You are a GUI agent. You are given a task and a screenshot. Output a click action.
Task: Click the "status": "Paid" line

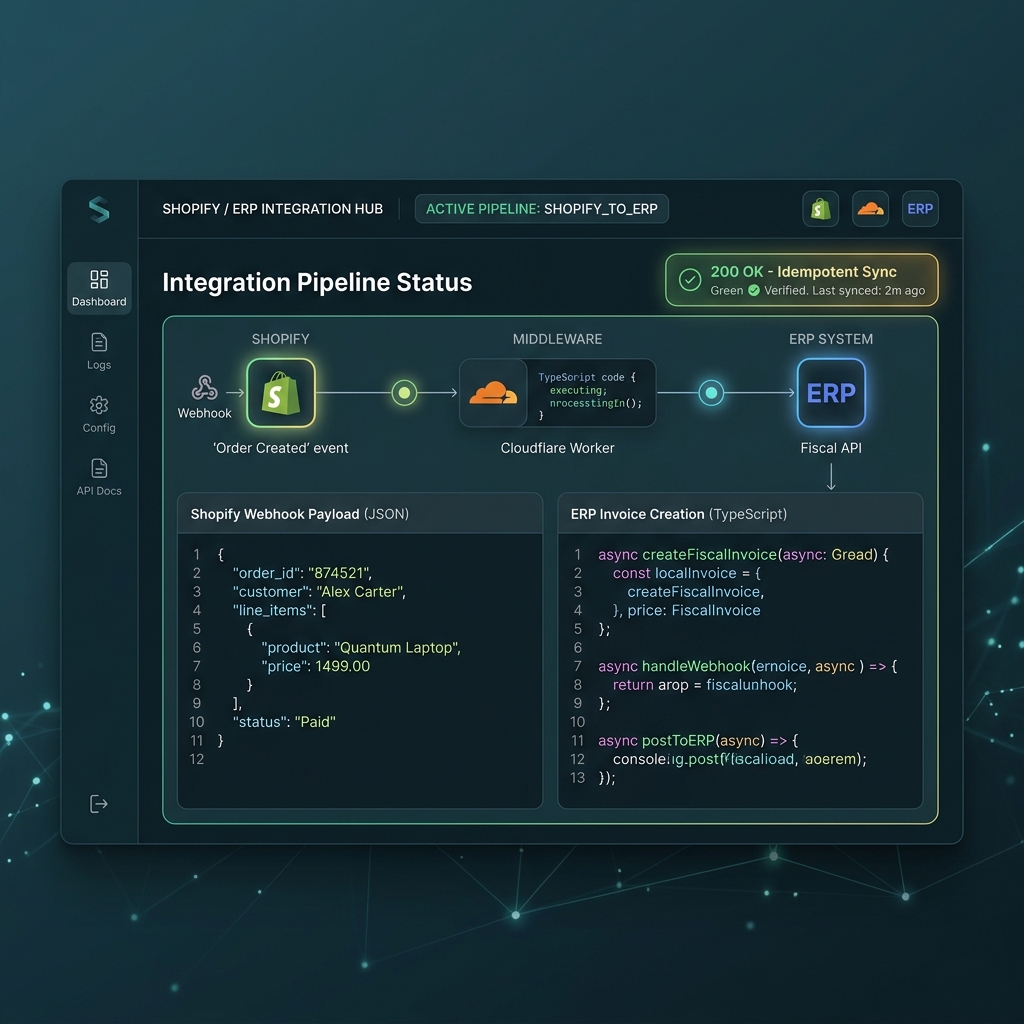coord(284,722)
